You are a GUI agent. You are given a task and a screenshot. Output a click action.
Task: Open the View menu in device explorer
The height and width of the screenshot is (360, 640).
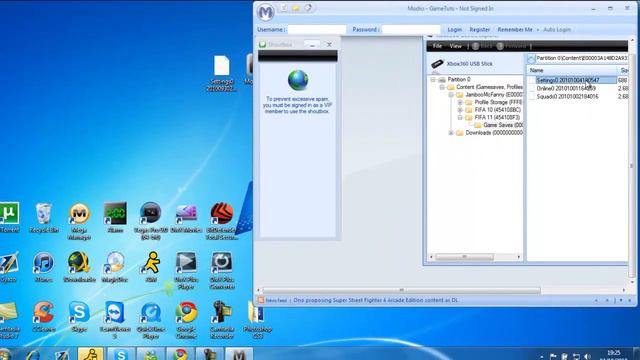[456, 46]
